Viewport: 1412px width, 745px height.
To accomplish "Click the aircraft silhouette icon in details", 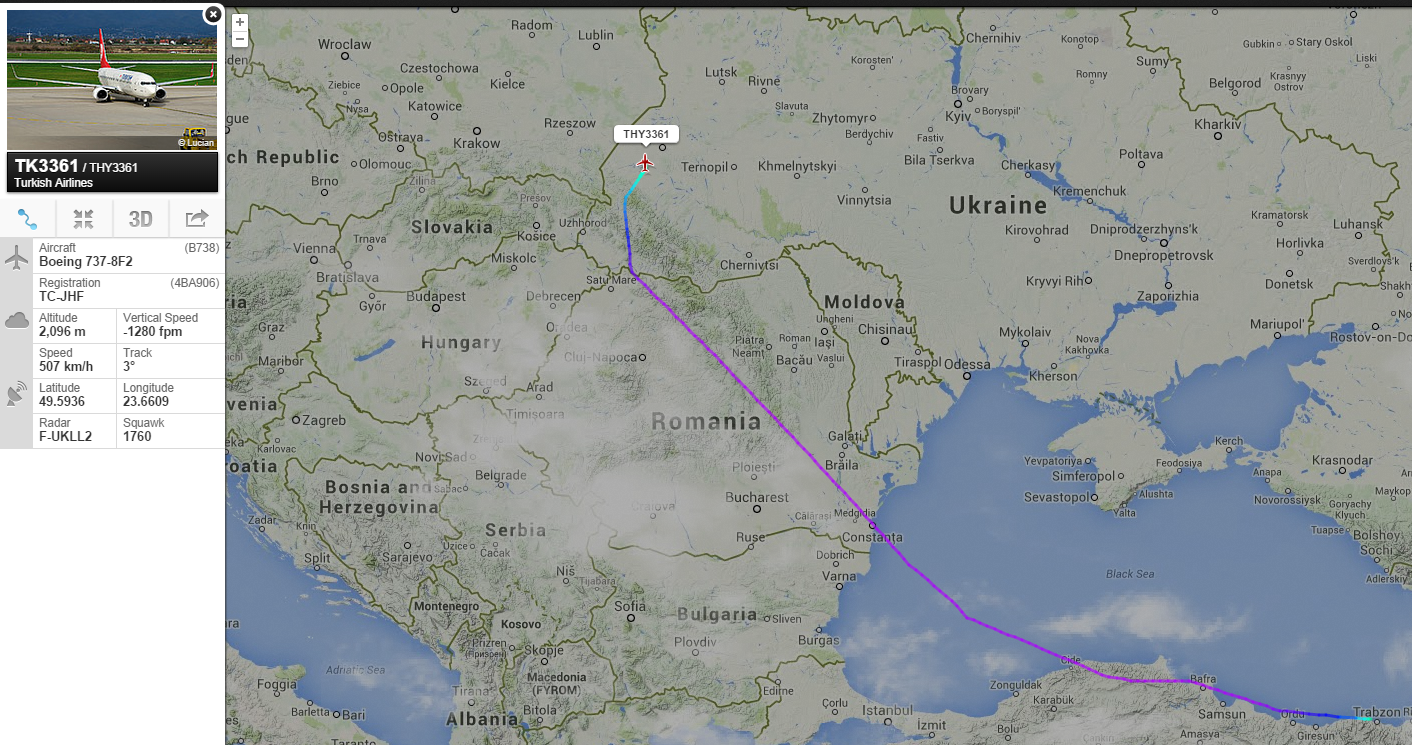I will 16,258.
